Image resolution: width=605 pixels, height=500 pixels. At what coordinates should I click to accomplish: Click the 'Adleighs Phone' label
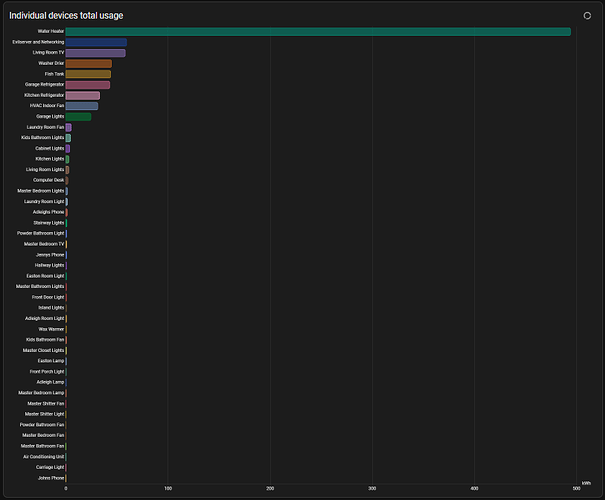[48, 212]
